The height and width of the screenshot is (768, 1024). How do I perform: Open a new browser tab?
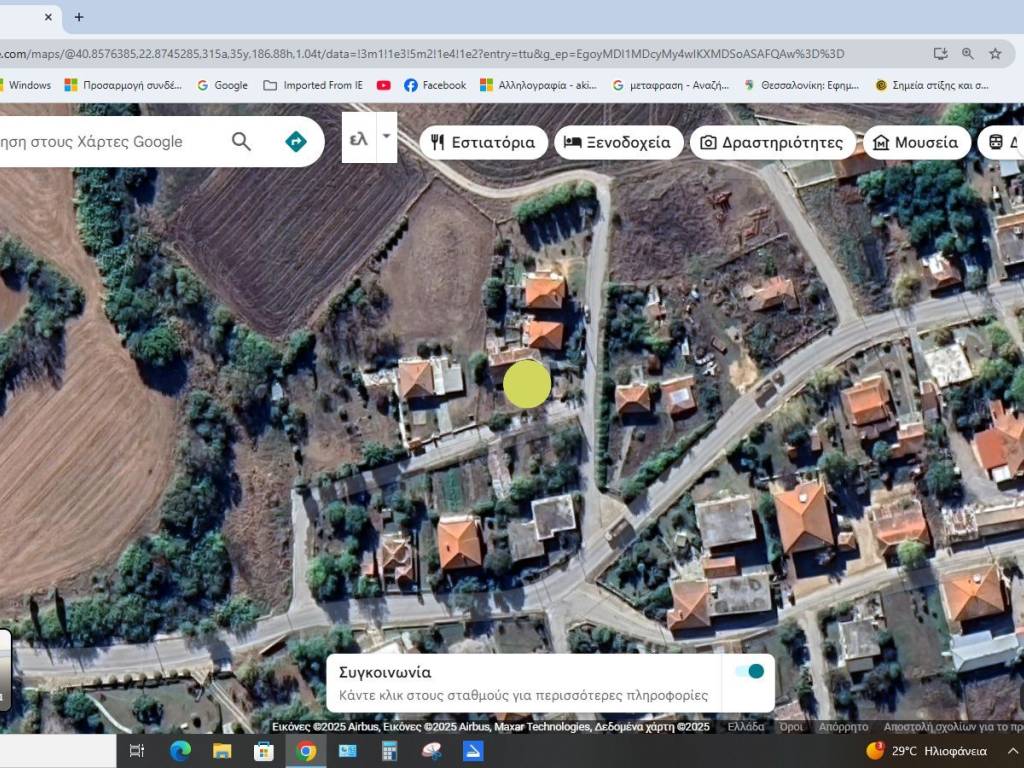79,17
